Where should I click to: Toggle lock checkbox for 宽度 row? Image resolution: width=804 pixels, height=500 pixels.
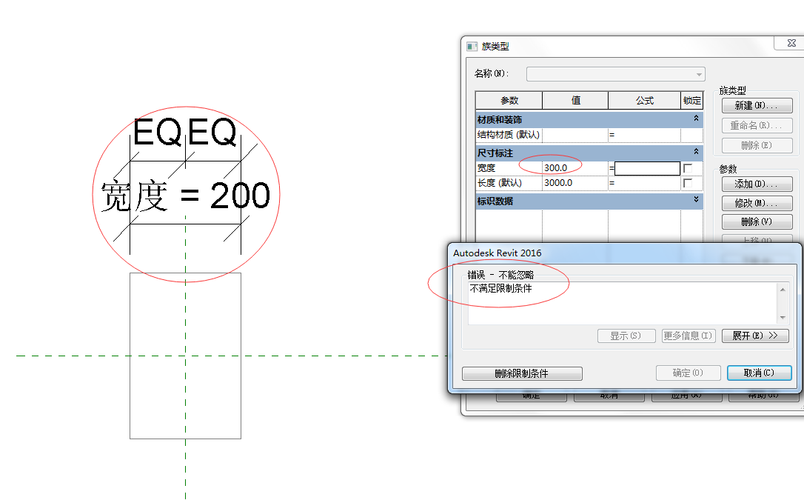point(688,168)
